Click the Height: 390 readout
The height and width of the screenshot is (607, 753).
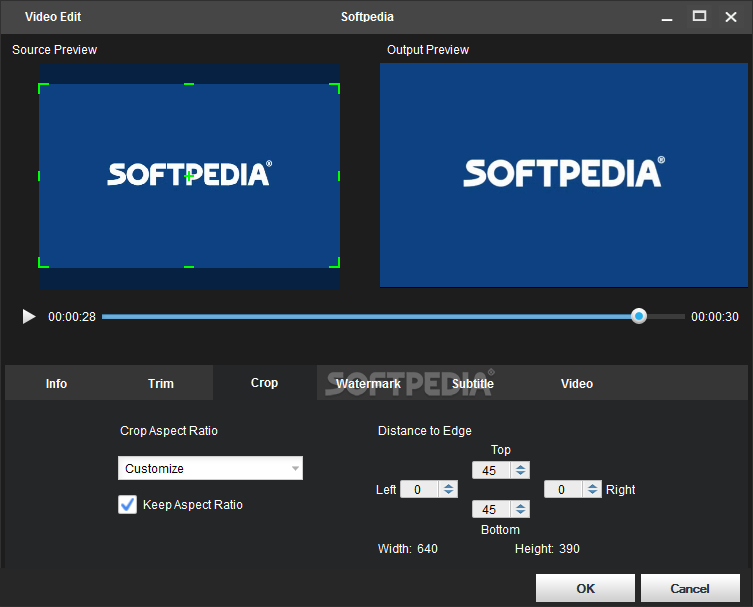547,549
